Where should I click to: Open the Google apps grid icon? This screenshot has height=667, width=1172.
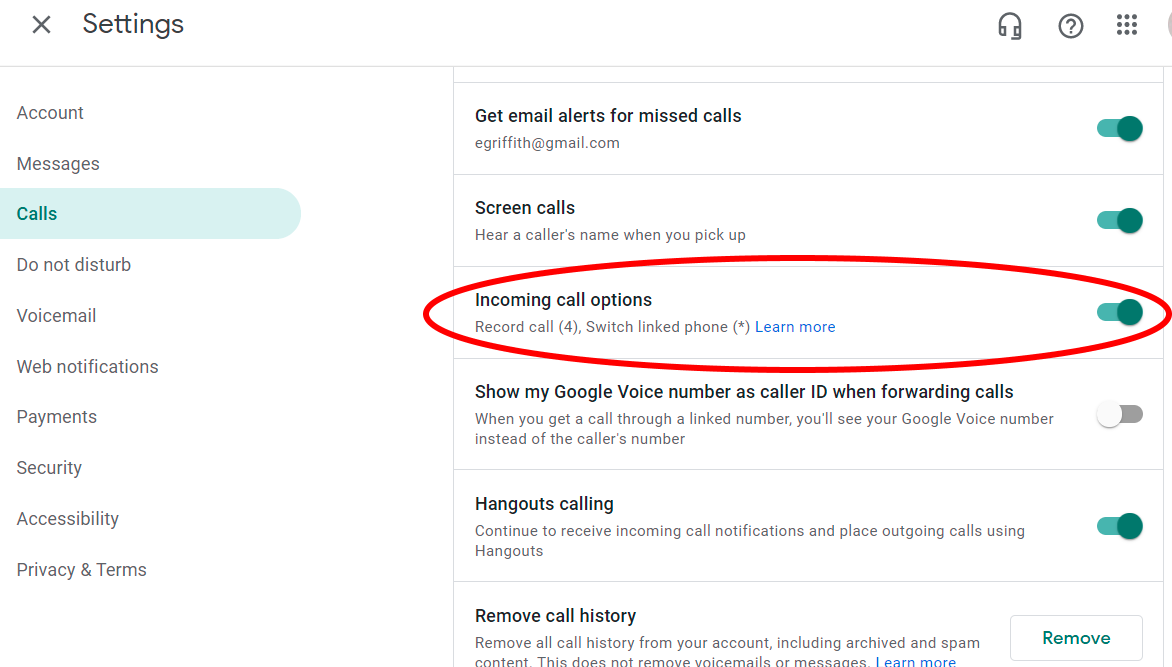tap(1126, 25)
